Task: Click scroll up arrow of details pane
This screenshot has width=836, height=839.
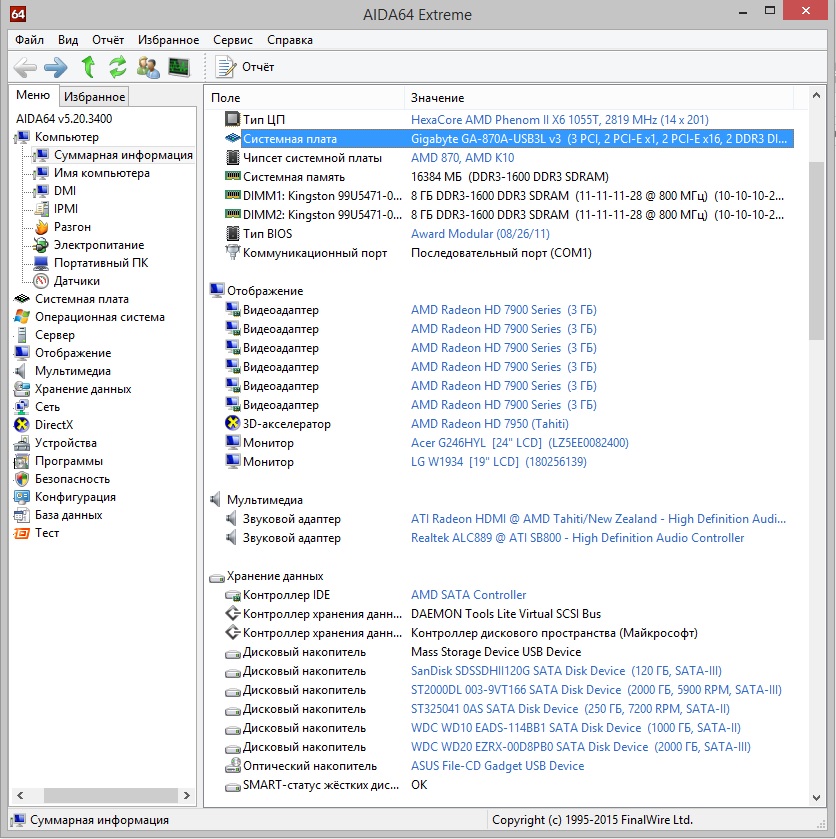Action: [x=816, y=96]
